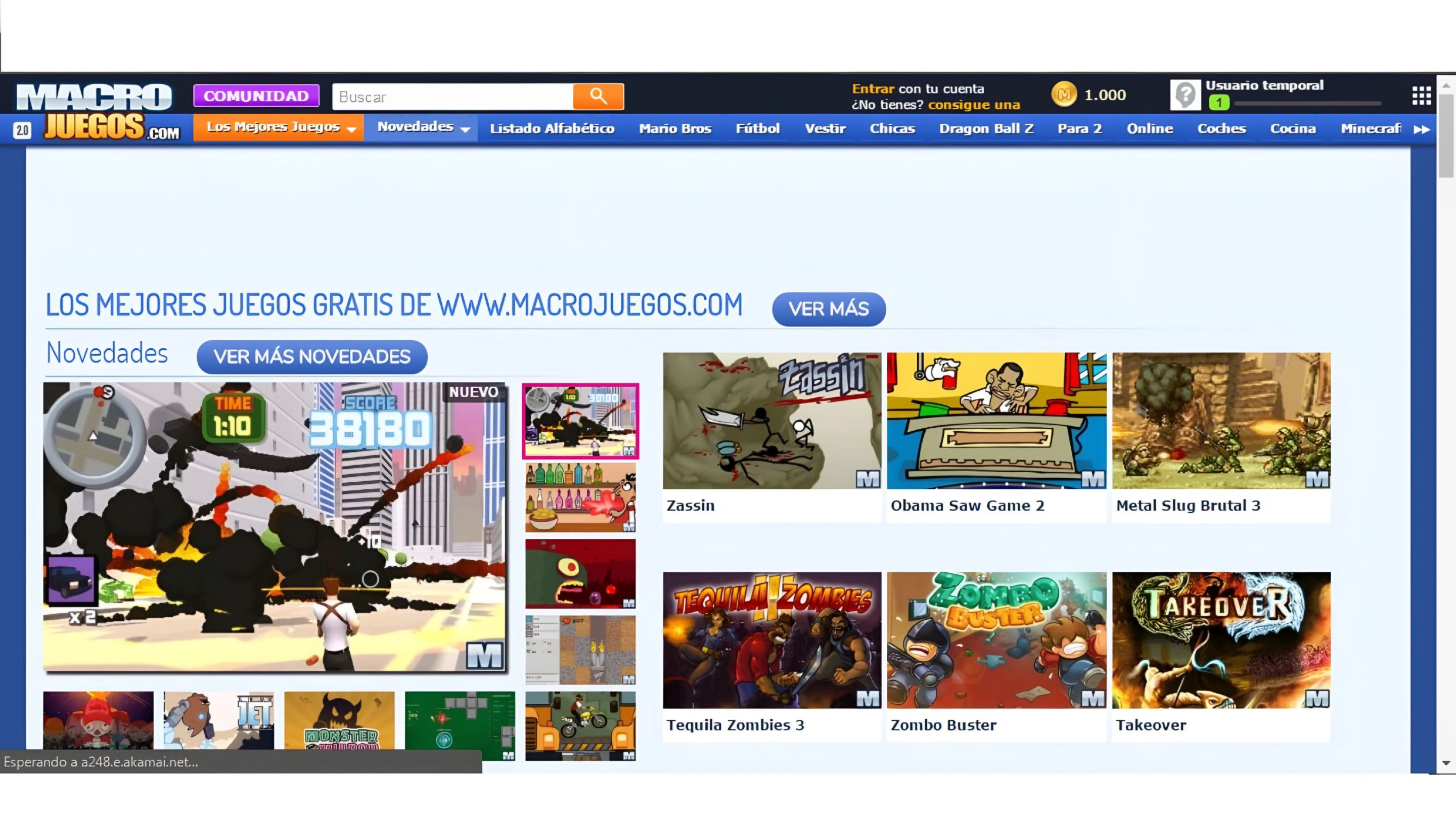Click the Metal Slug Brutal 3 title
The height and width of the screenshot is (819, 1456).
(x=1188, y=506)
